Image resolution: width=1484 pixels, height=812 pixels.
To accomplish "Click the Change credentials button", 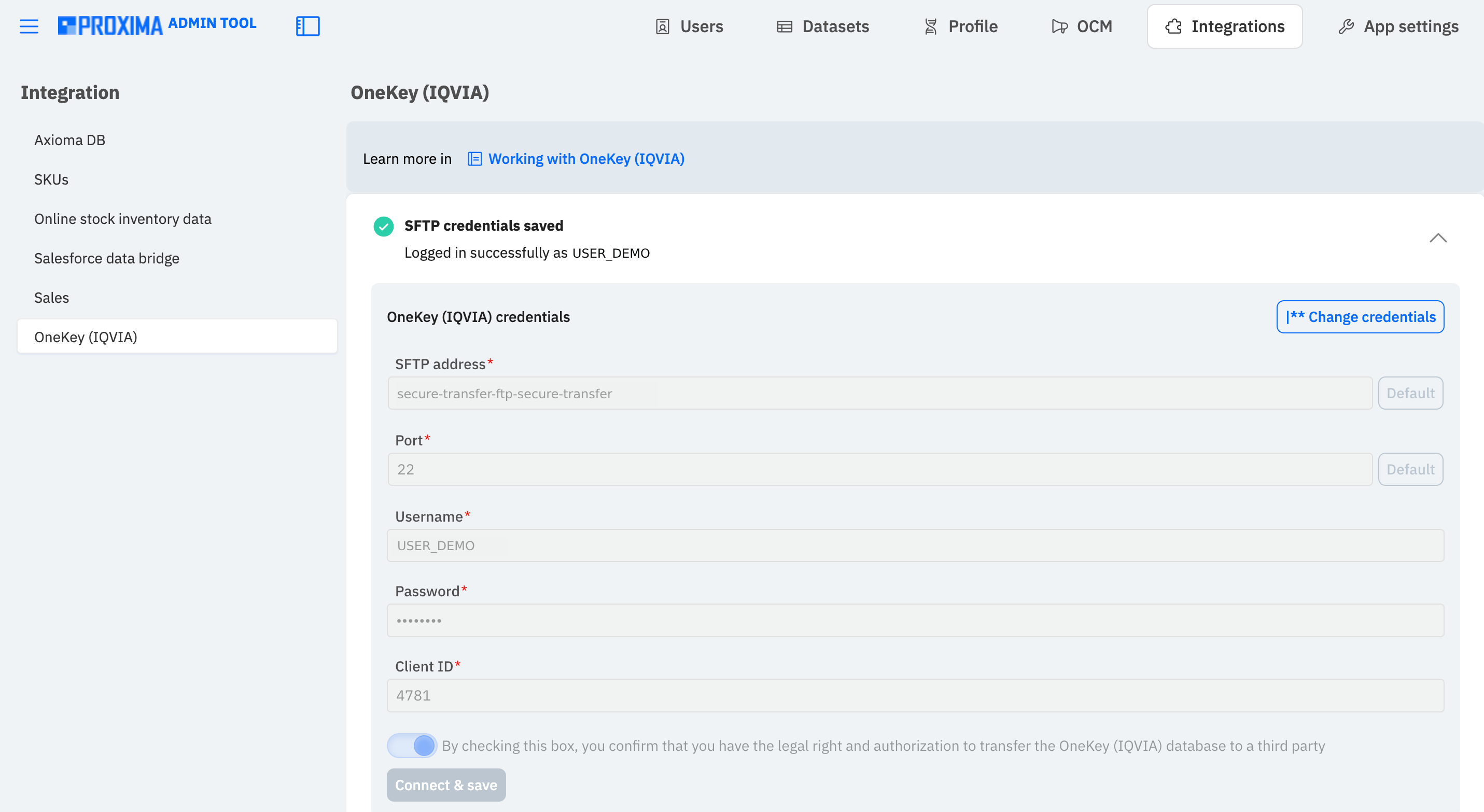I will (1360, 317).
